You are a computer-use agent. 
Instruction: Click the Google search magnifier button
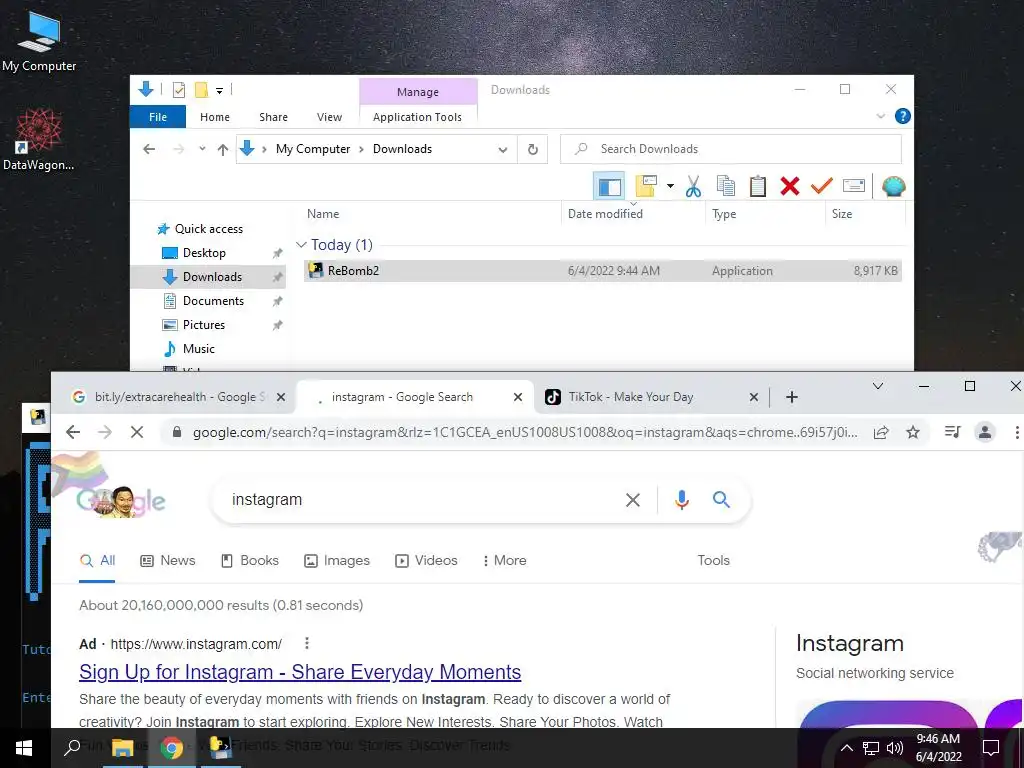click(721, 500)
